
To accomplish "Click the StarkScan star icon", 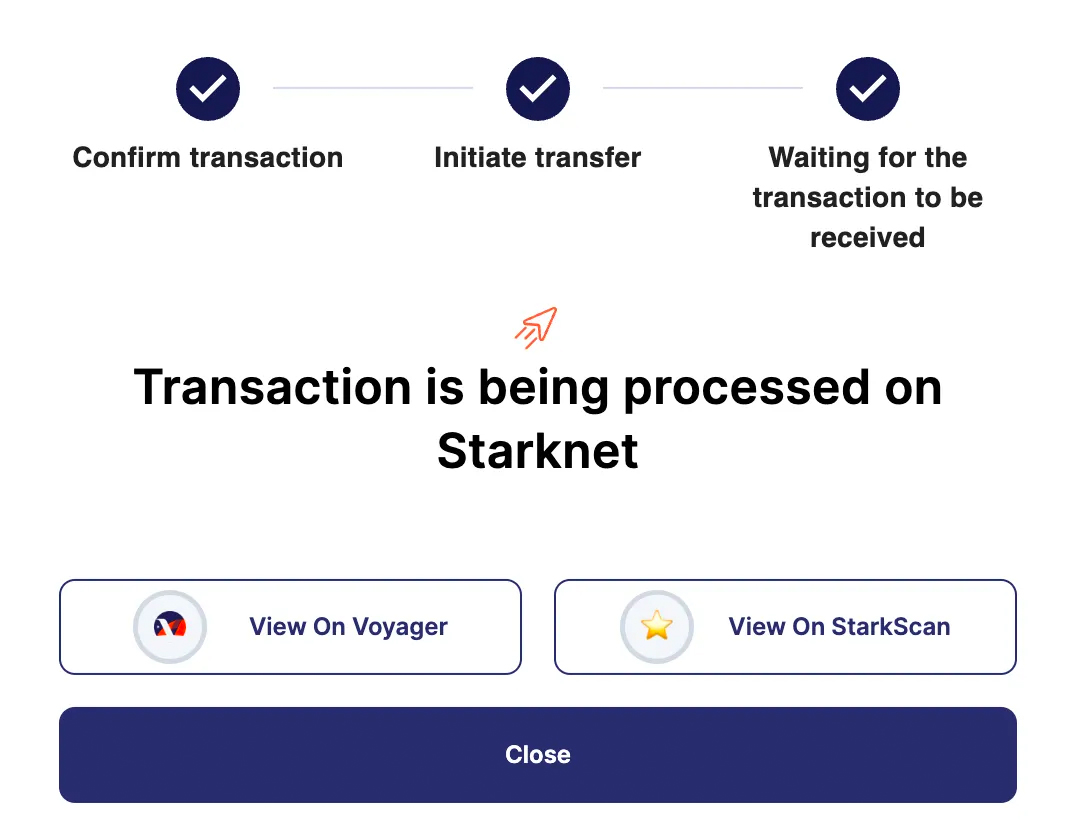I will point(657,627).
